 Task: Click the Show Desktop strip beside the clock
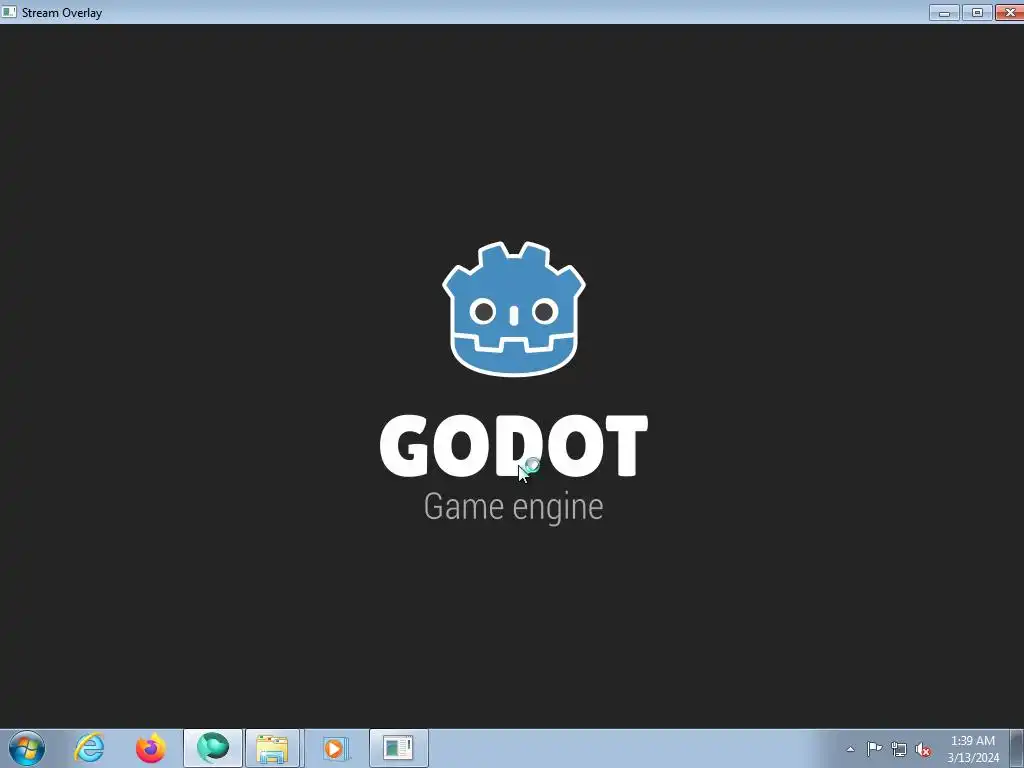click(x=1017, y=749)
